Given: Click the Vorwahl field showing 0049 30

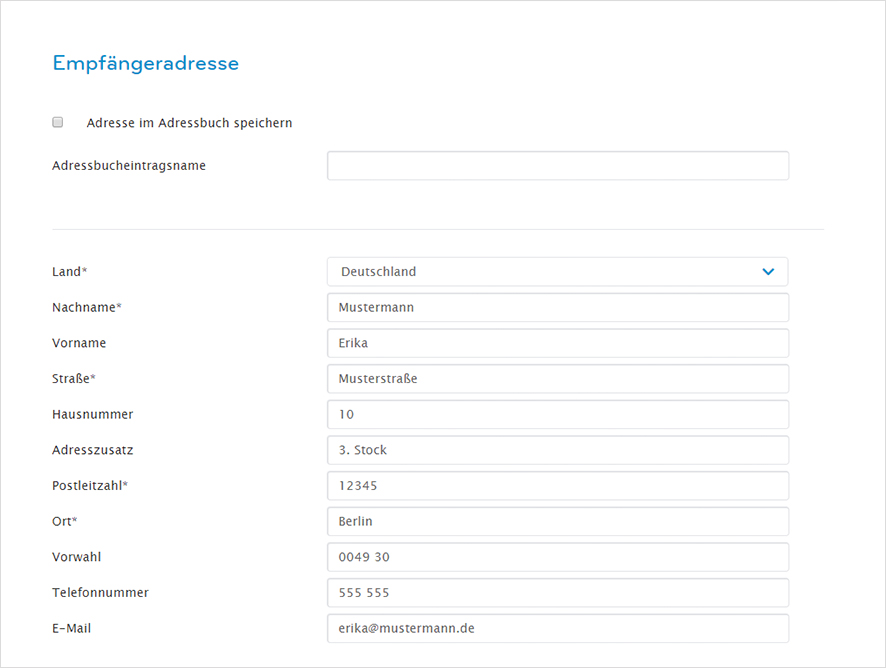Looking at the screenshot, I should point(557,557).
